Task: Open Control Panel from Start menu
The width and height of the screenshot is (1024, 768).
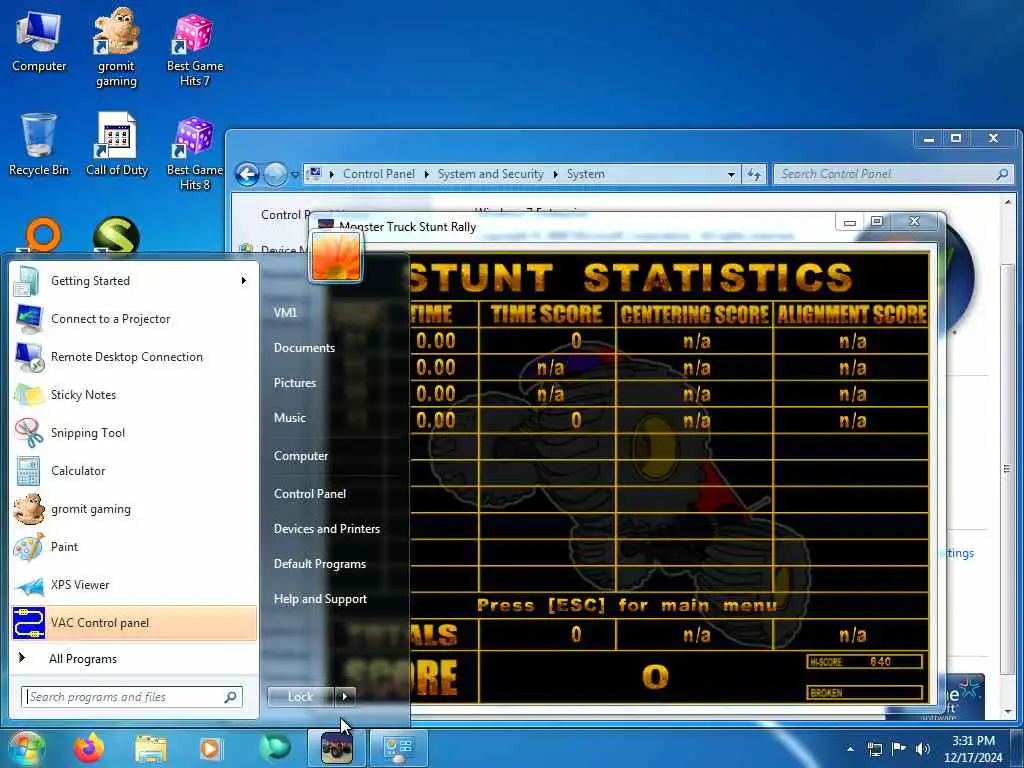Action: [310, 494]
